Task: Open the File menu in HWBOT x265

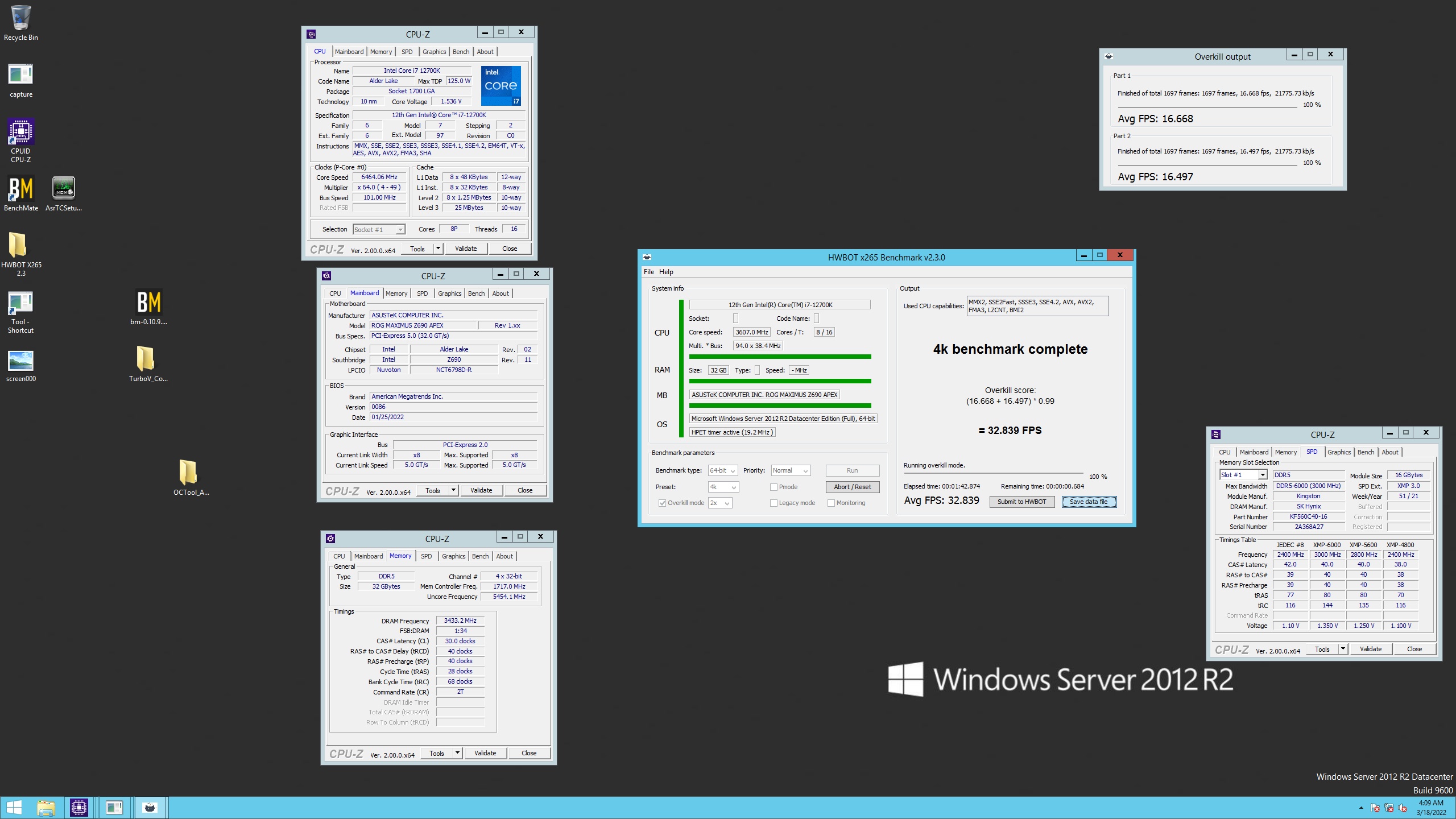Action: click(x=648, y=272)
